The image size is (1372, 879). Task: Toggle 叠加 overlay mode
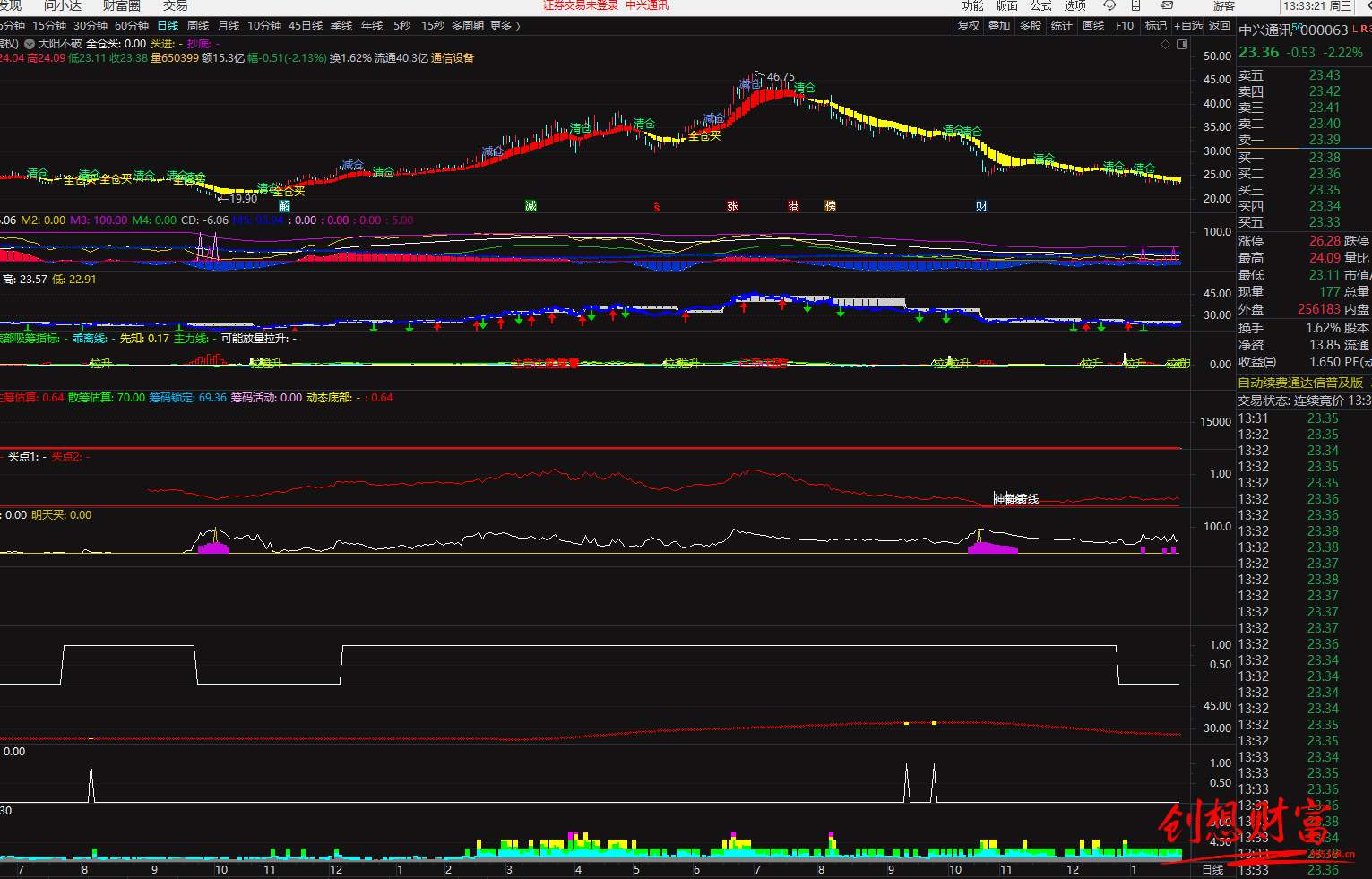click(x=999, y=26)
